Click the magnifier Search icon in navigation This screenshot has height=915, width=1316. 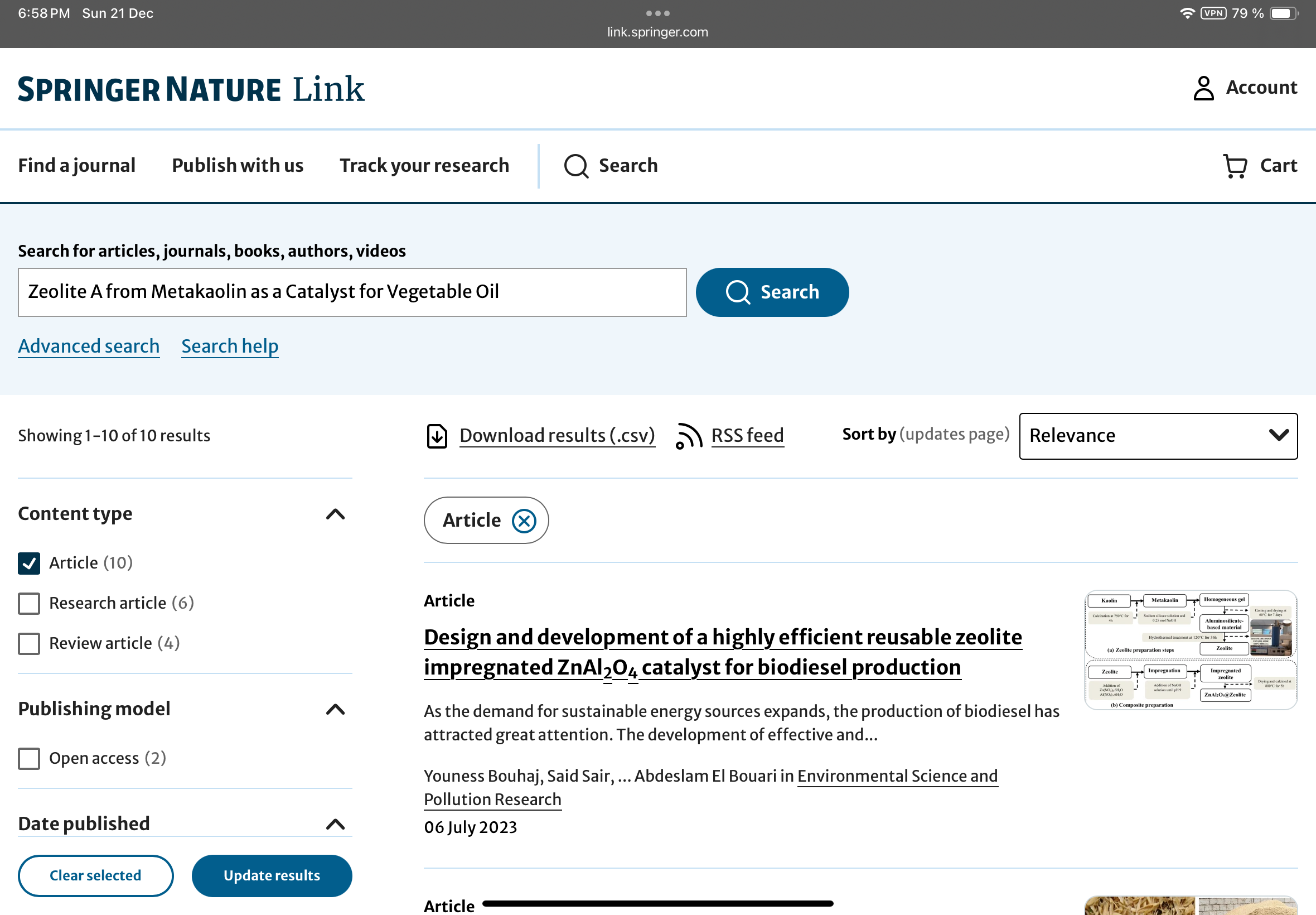tap(576, 166)
